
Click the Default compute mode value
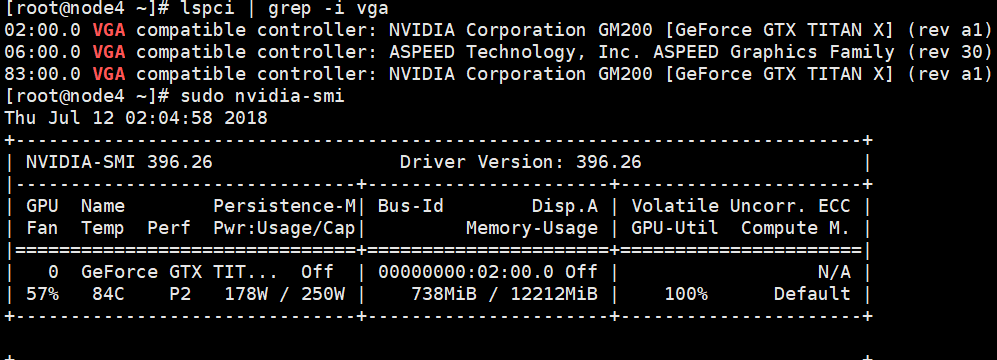pos(812,294)
